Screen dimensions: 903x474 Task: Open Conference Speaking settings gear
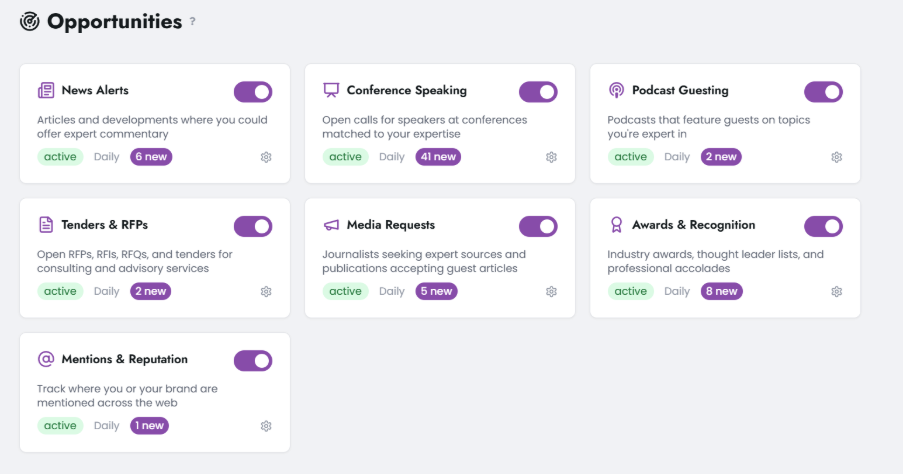pos(551,157)
